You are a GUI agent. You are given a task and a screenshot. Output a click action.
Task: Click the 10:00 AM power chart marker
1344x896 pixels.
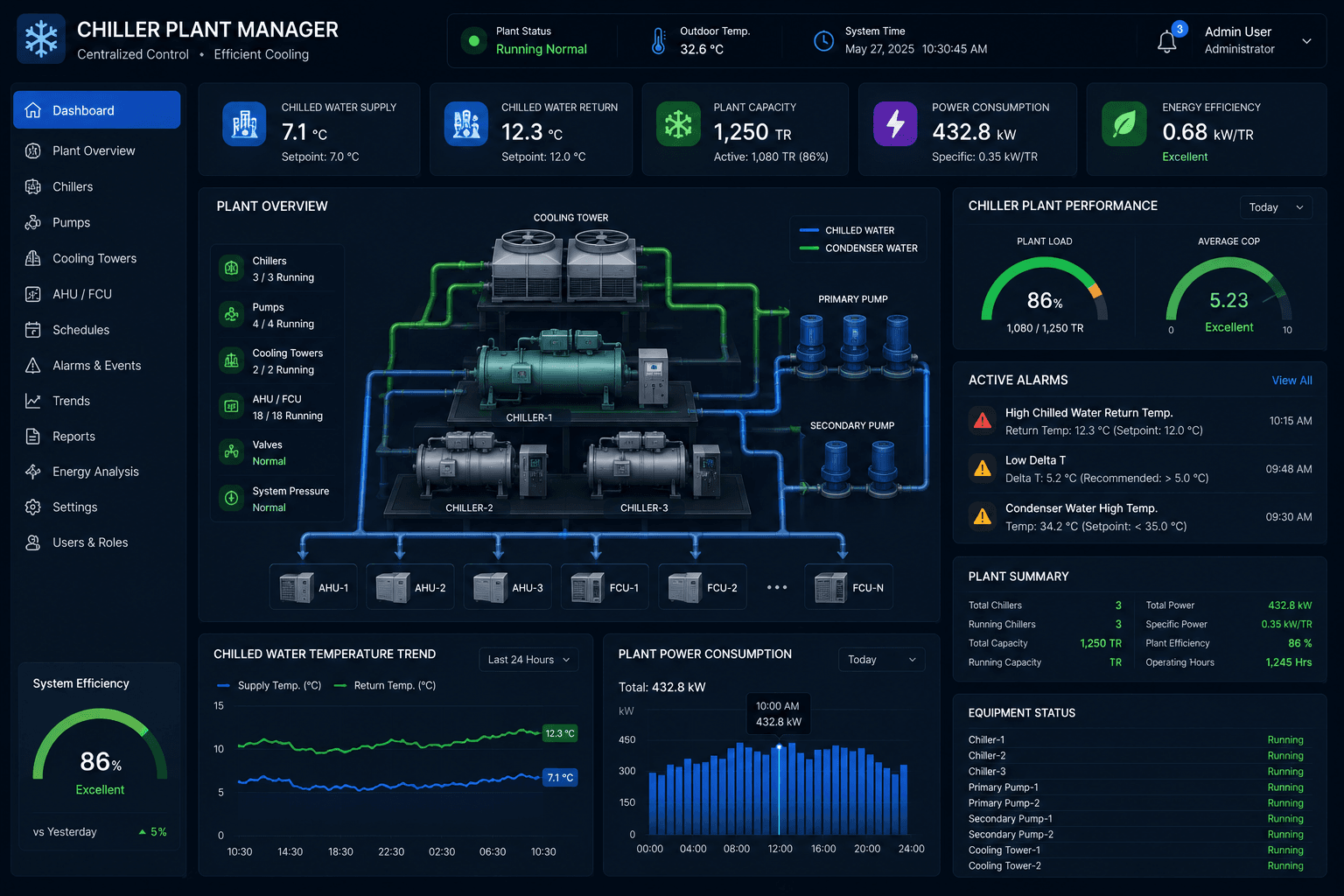(x=779, y=746)
